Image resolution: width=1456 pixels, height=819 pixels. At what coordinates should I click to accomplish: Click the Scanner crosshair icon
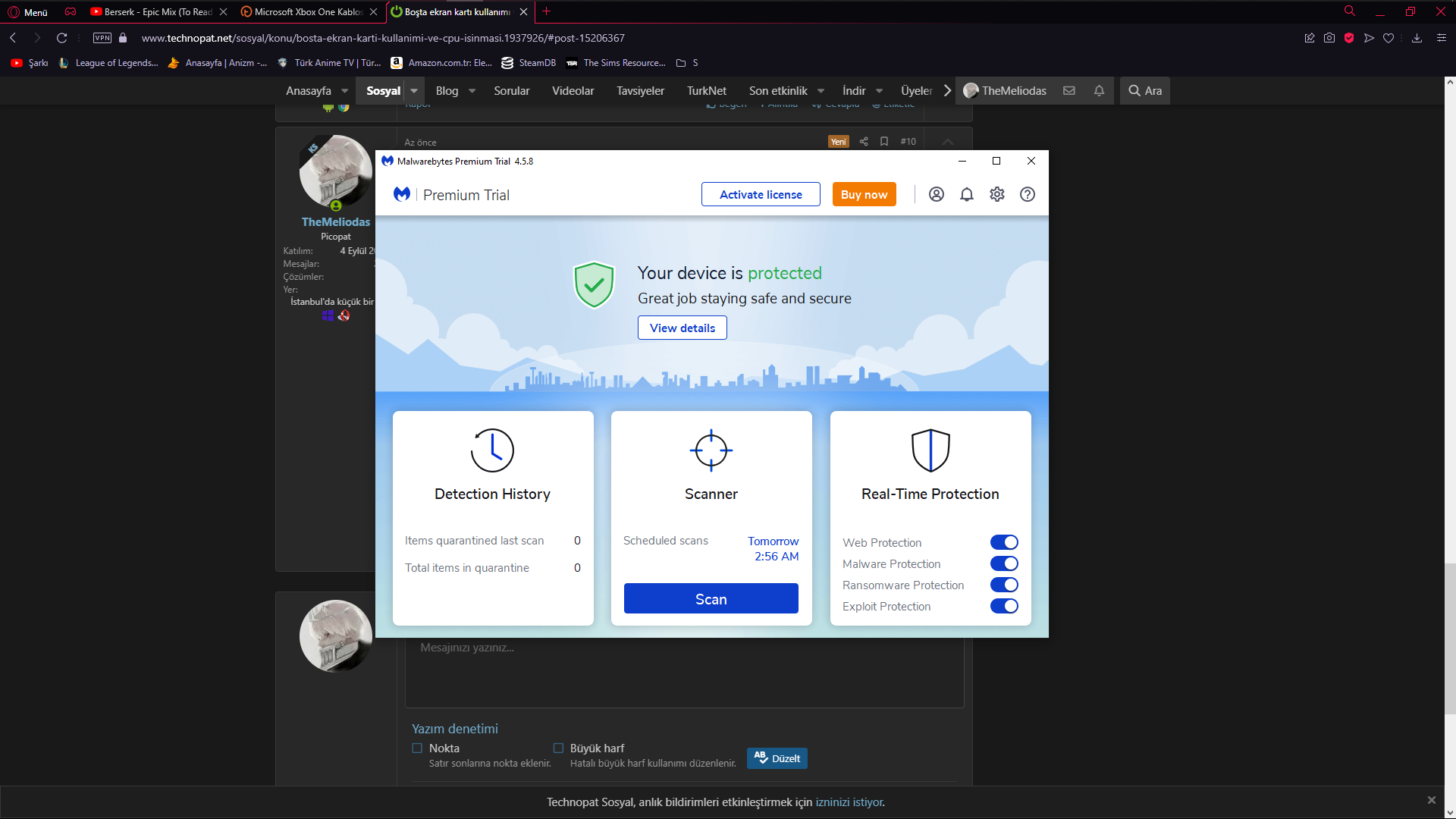711,450
